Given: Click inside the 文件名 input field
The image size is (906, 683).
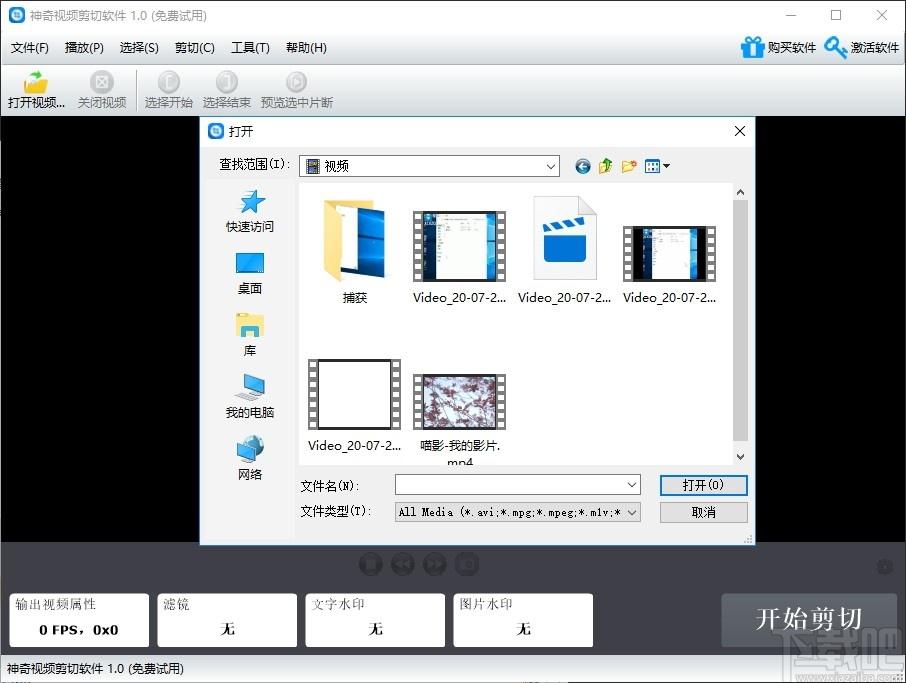Looking at the screenshot, I should (x=511, y=485).
